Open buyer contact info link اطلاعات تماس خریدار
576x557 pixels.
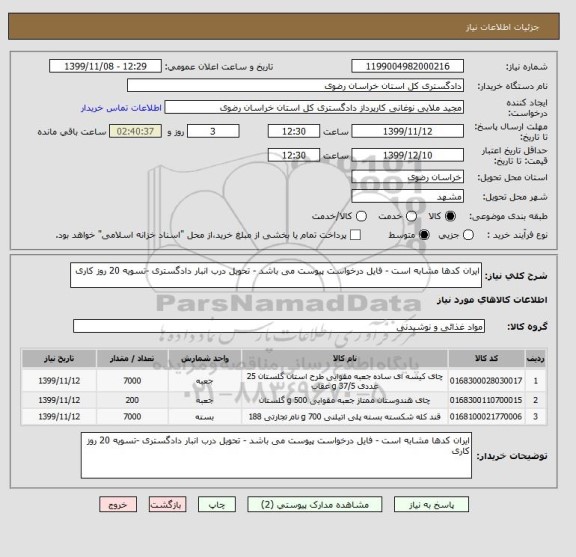coord(121,108)
